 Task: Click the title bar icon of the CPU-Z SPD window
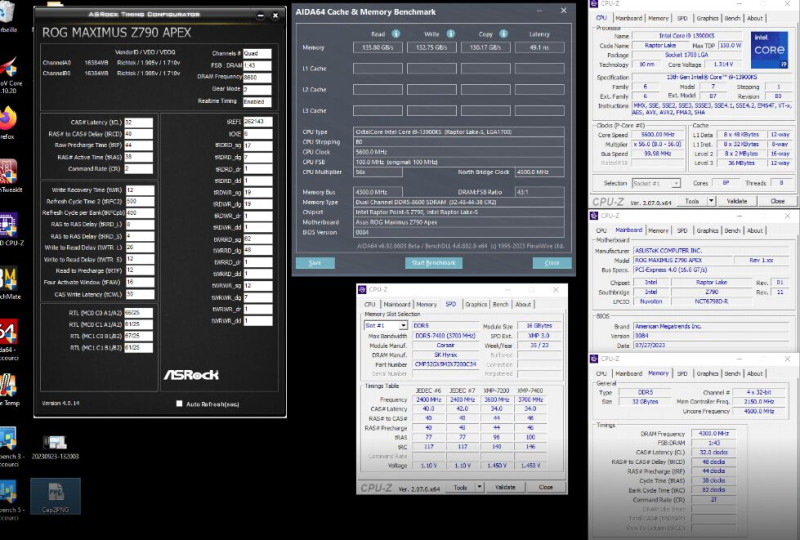pos(362,289)
